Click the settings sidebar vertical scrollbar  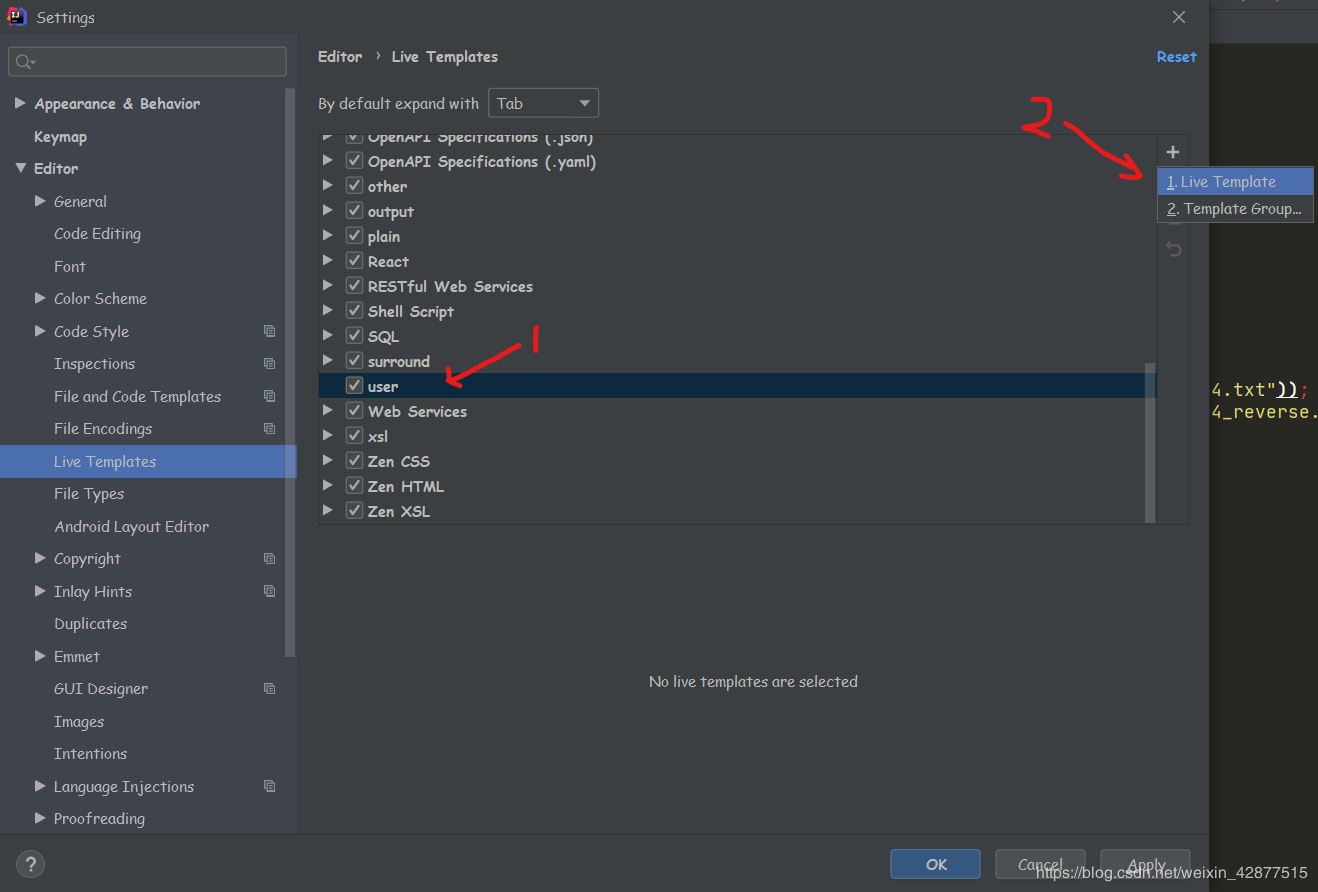(290, 372)
